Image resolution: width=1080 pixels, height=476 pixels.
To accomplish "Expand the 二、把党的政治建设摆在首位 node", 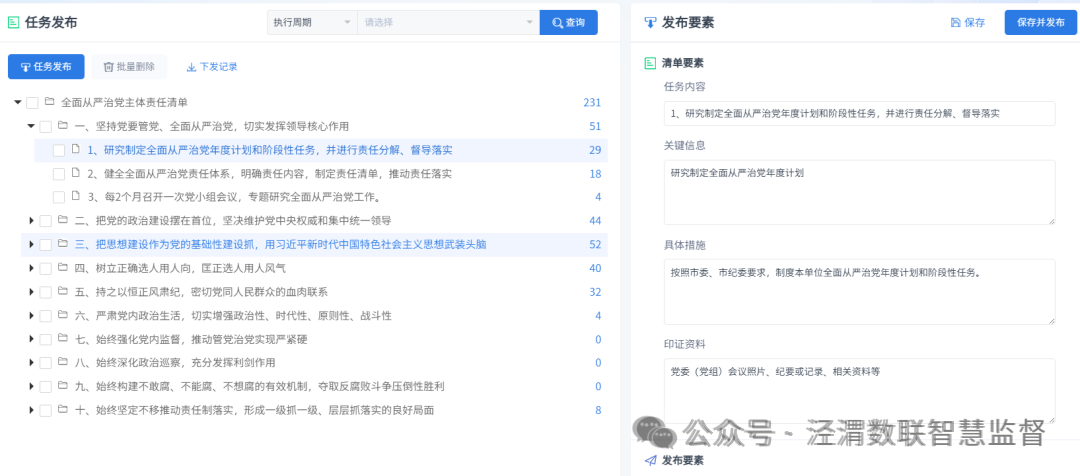I will (31, 220).
